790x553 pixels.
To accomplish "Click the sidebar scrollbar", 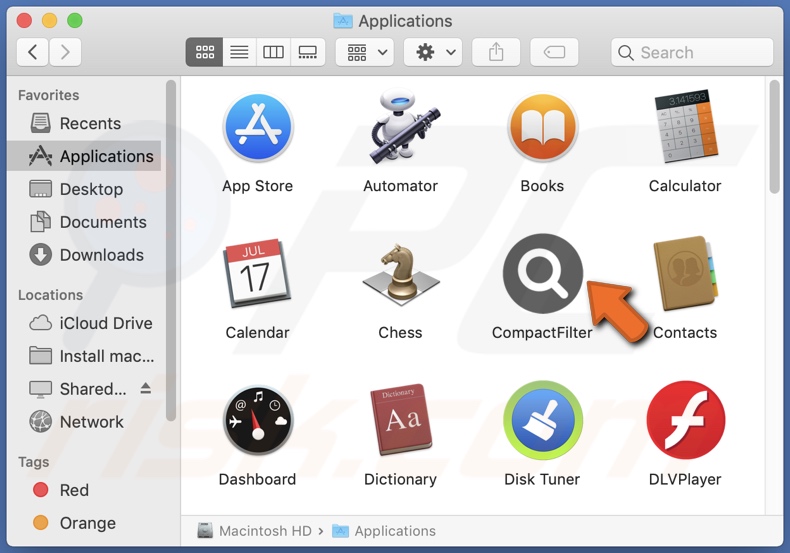I will pyautogui.click(x=171, y=250).
